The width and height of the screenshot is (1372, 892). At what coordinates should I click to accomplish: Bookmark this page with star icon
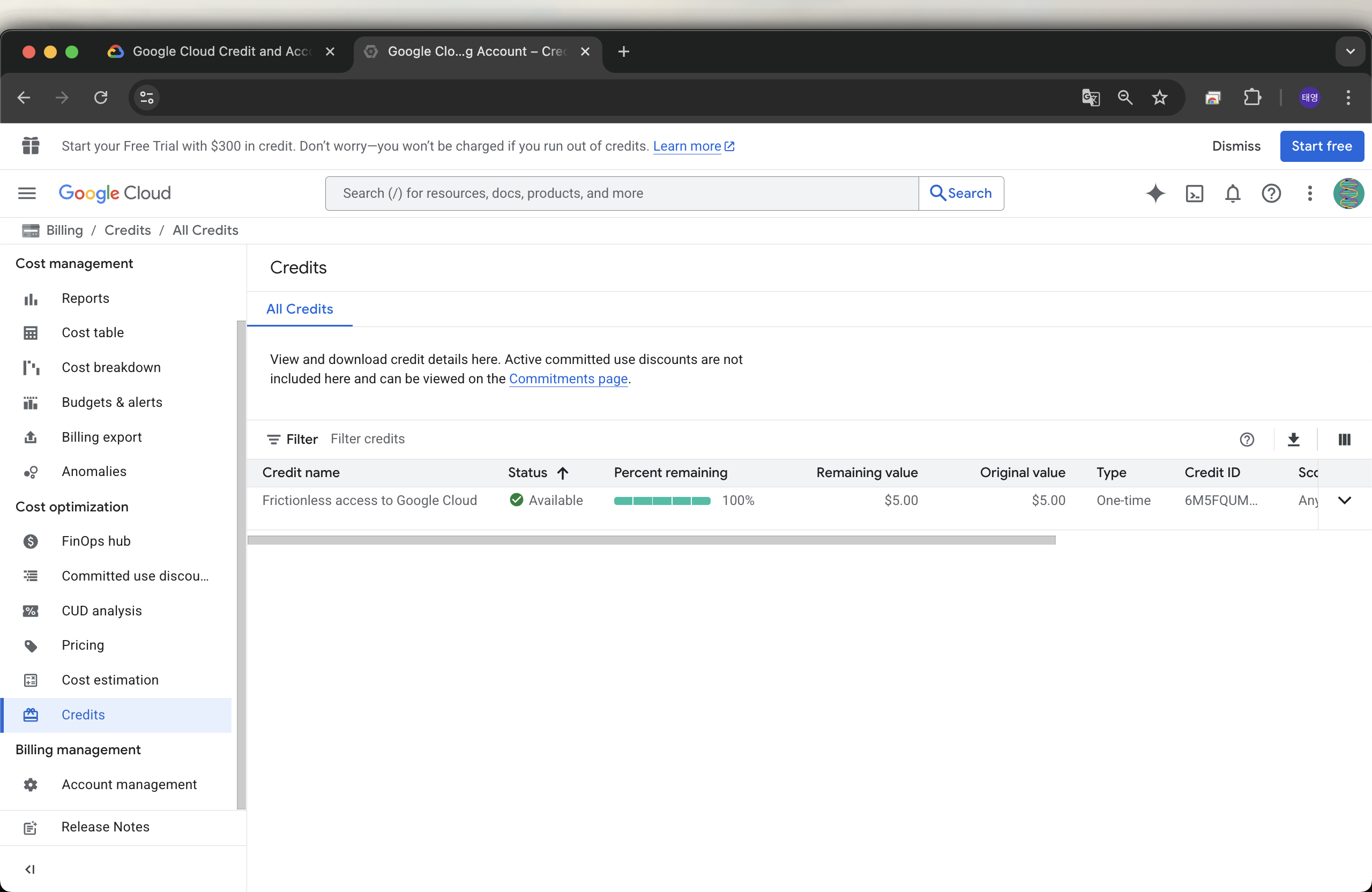coord(1159,98)
